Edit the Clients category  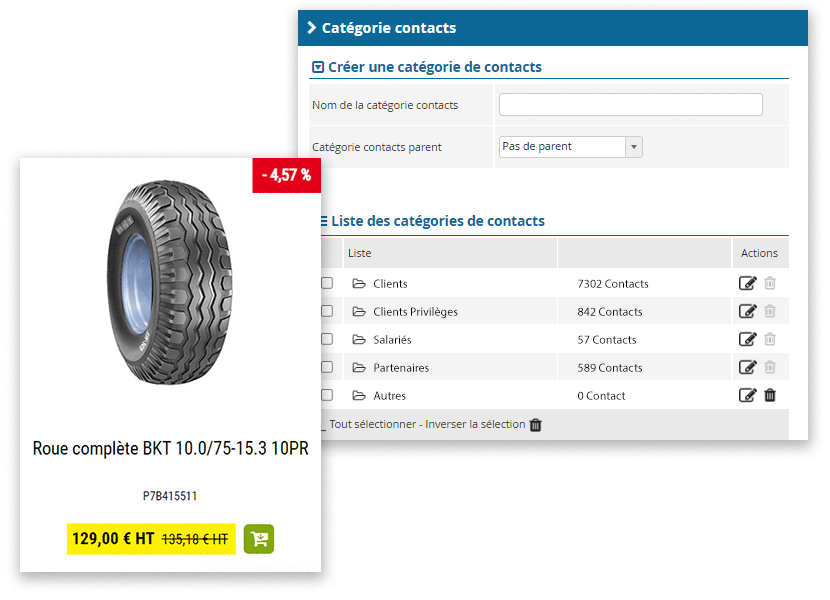(747, 283)
